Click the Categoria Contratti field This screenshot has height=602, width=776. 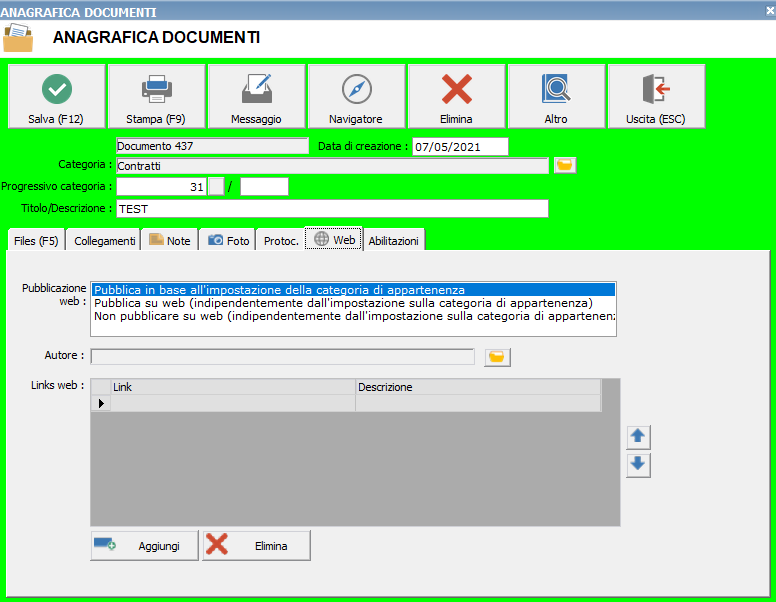tap(332, 166)
